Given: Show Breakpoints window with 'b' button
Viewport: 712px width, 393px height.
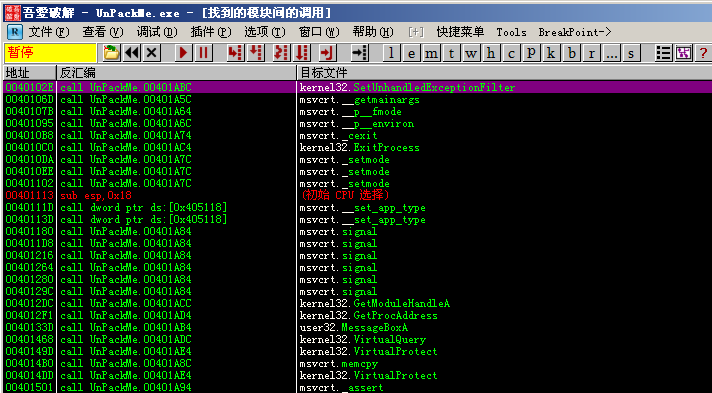Looking at the screenshot, I should tap(572, 54).
